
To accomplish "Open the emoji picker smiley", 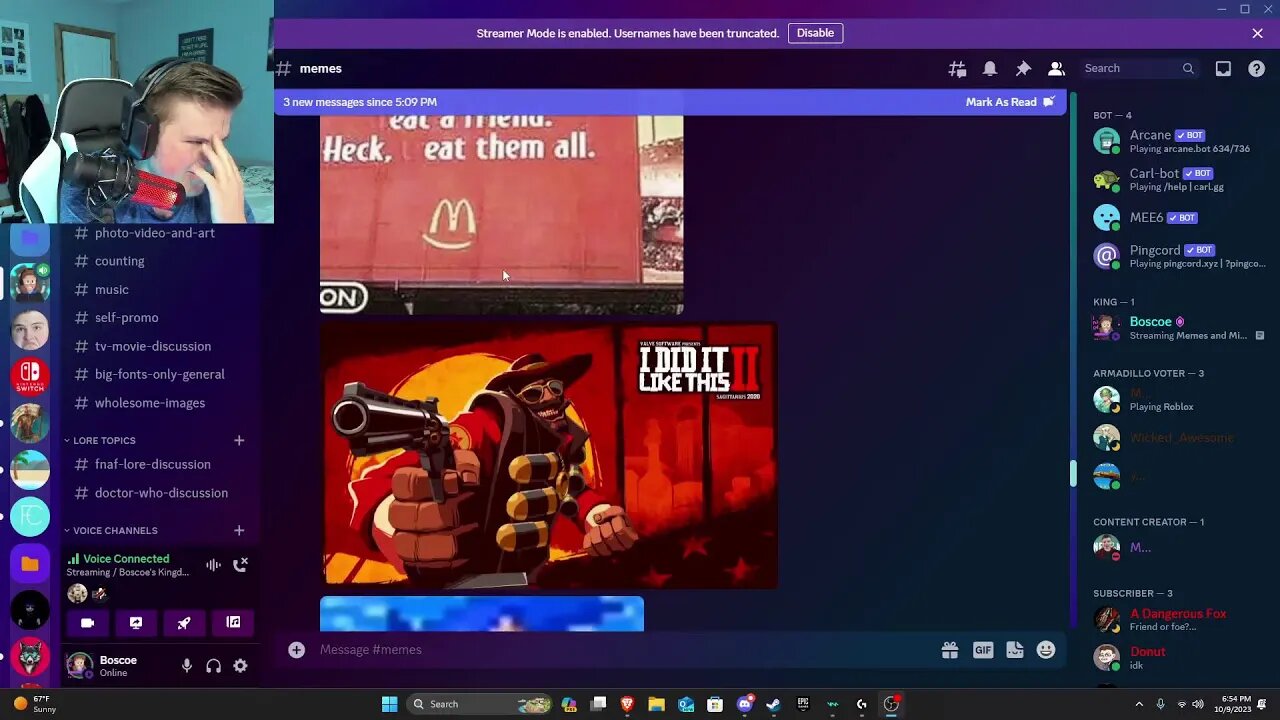I will tap(1046, 650).
